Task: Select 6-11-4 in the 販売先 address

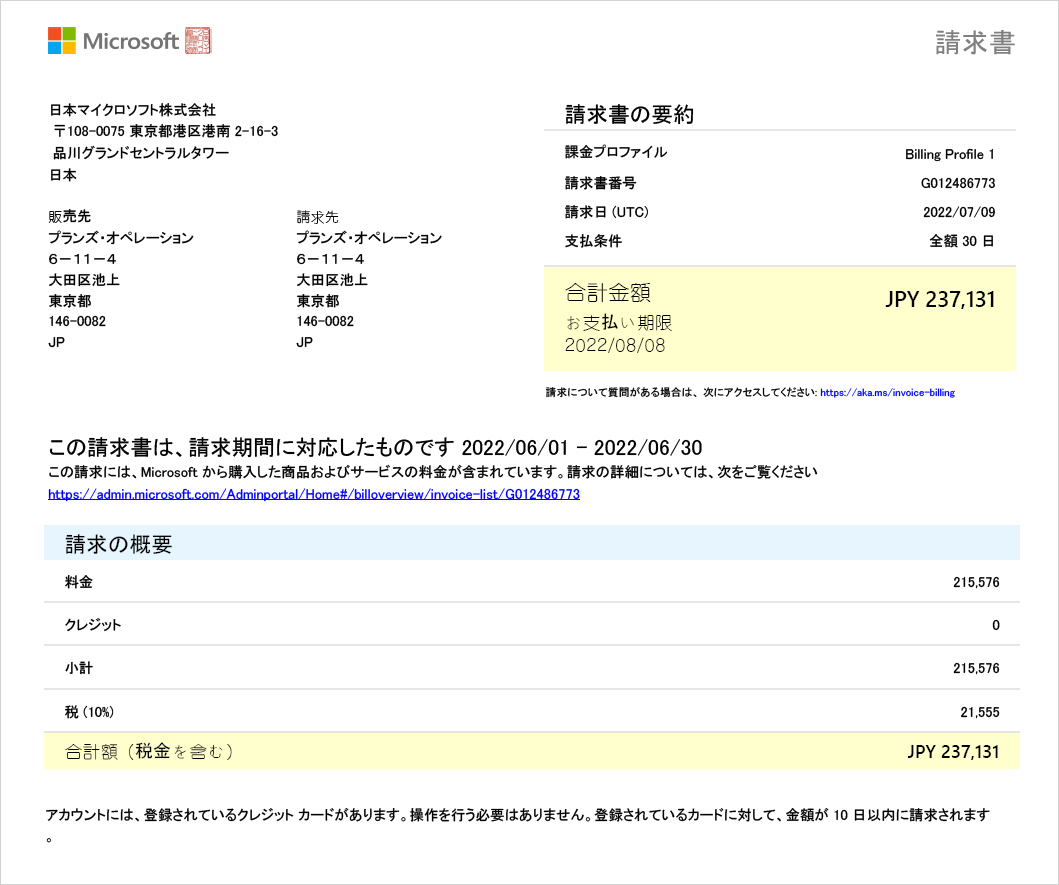Action: point(82,259)
